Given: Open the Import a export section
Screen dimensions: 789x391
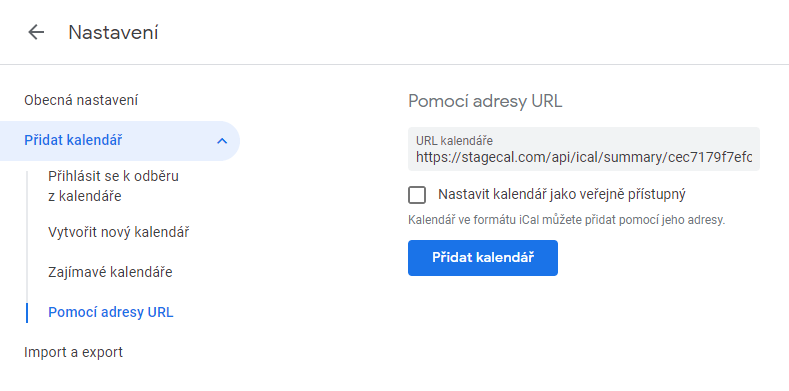Looking at the screenshot, I should (73, 352).
